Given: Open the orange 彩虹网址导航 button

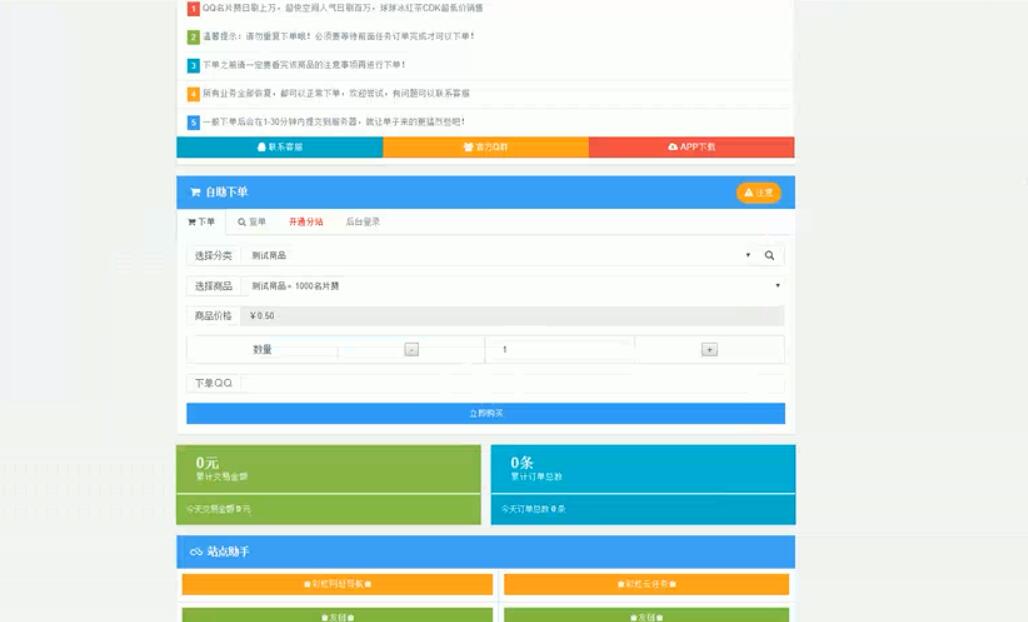Looking at the screenshot, I should (x=337, y=584).
